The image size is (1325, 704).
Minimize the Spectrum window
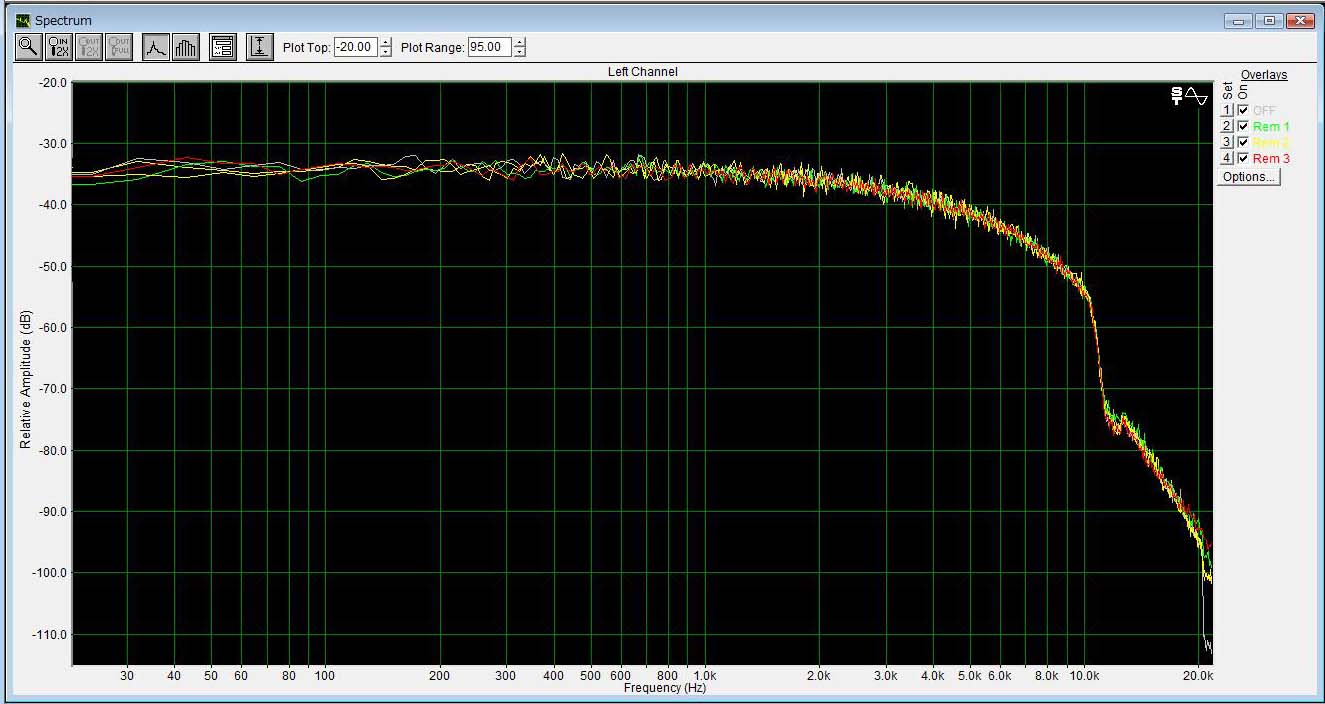pos(1240,20)
